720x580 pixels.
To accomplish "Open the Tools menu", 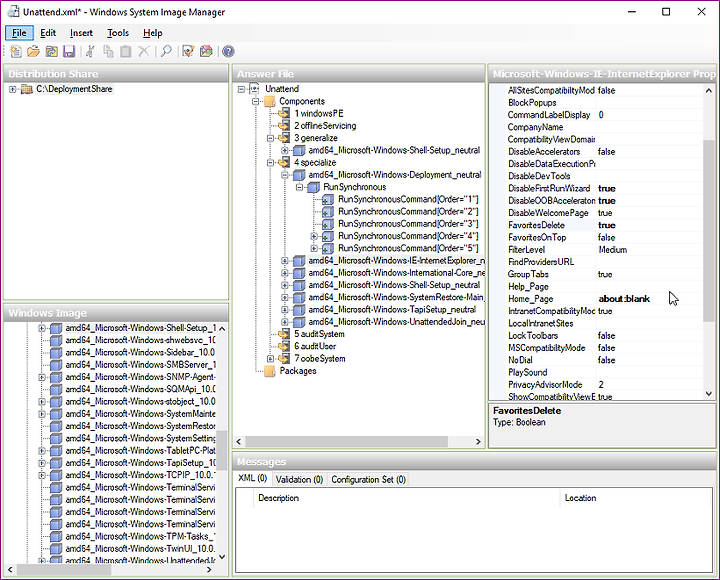I will pos(118,33).
